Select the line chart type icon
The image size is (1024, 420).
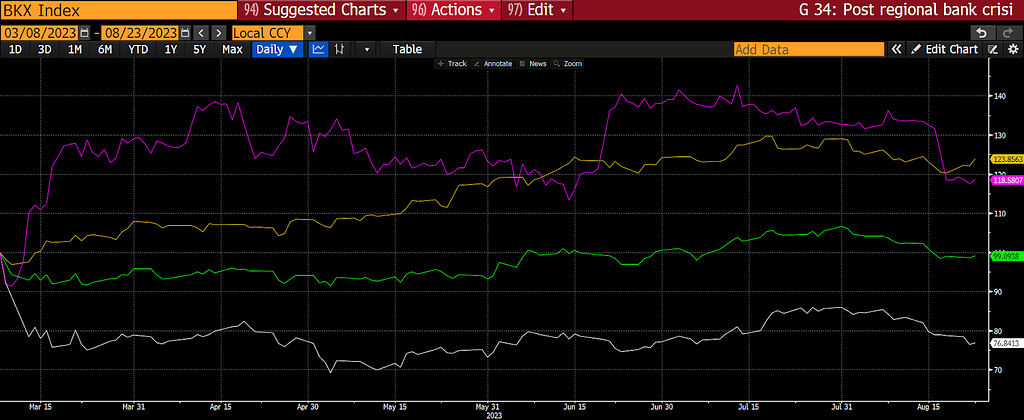318,49
